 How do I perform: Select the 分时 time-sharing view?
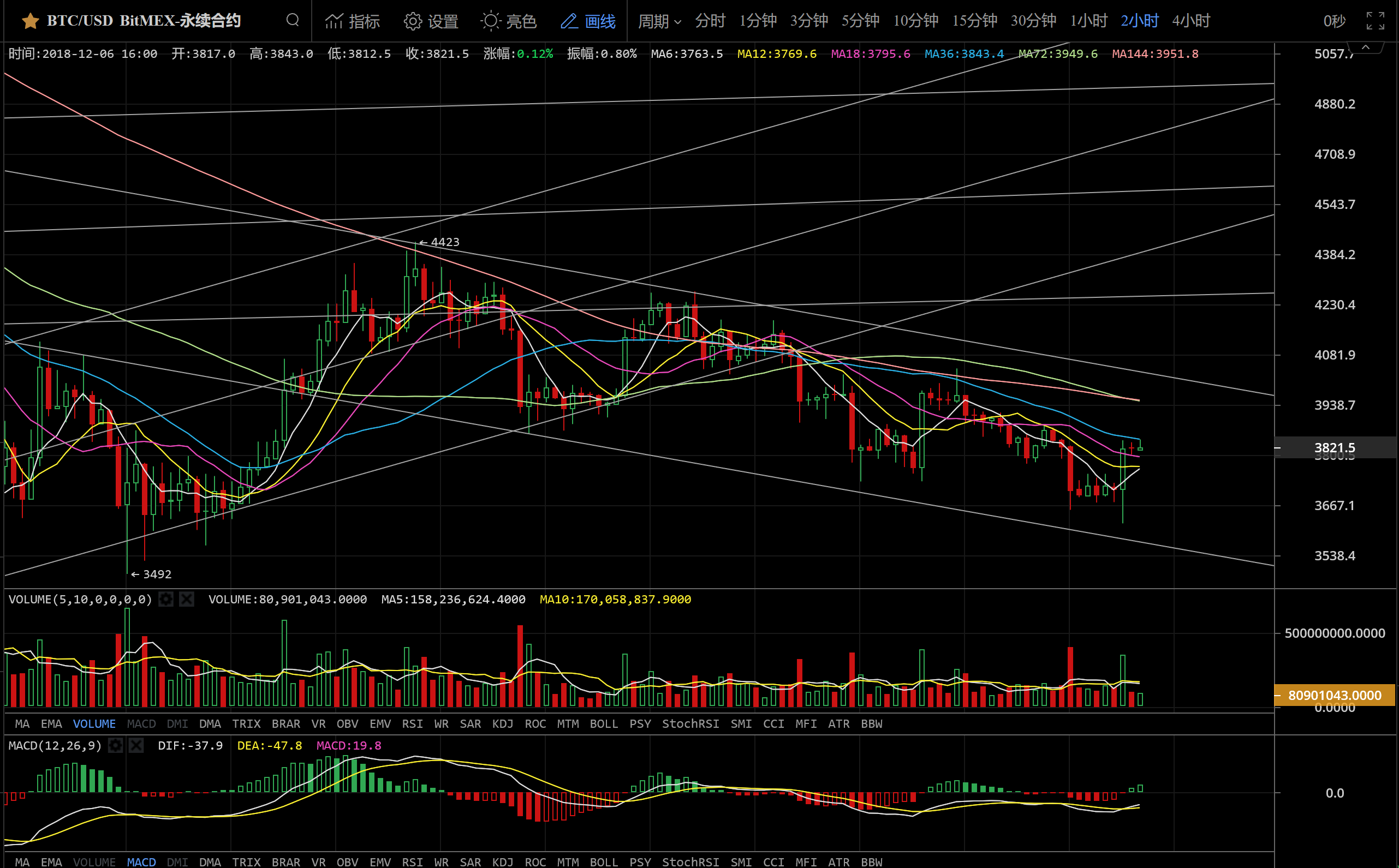coord(710,21)
